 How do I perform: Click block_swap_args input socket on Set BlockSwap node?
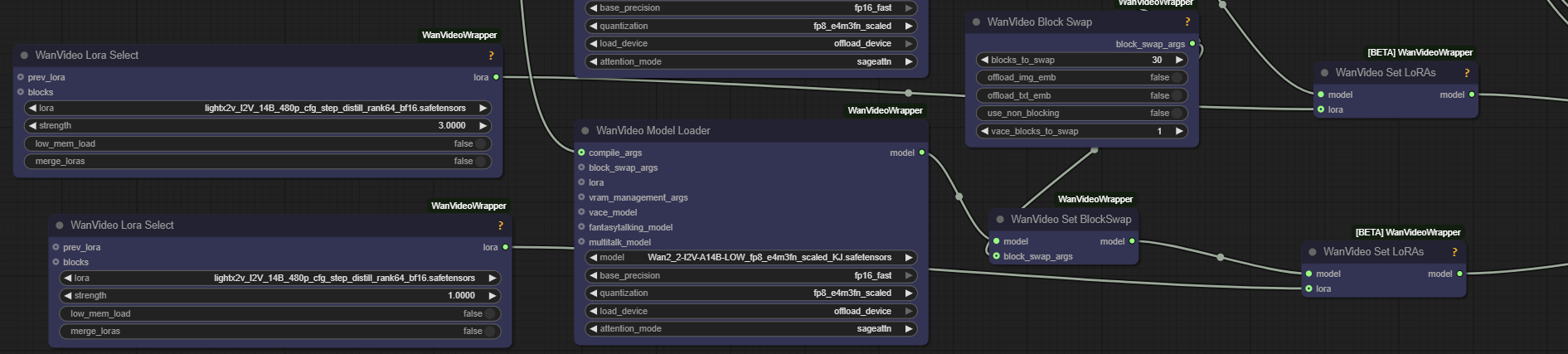[996, 256]
